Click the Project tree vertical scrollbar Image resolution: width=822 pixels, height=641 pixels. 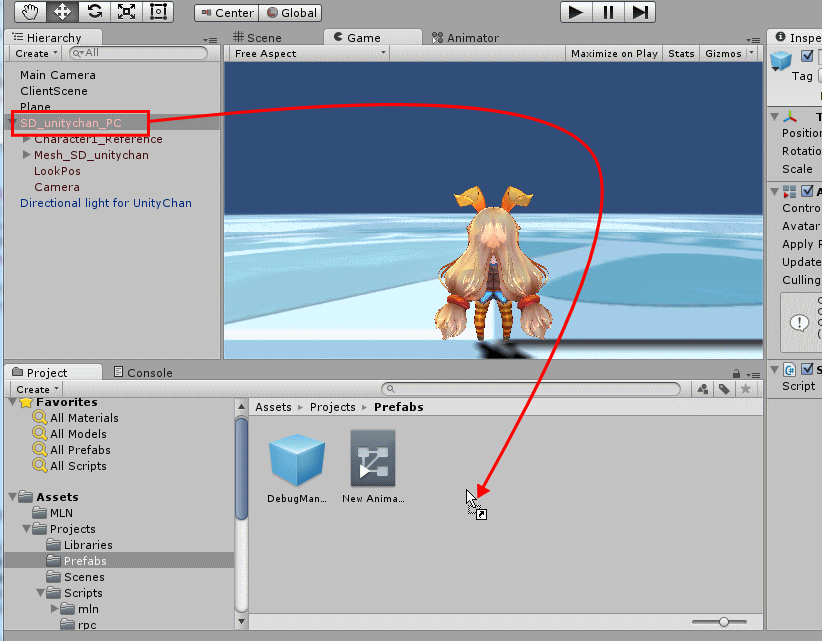click(x=241, y=469)
